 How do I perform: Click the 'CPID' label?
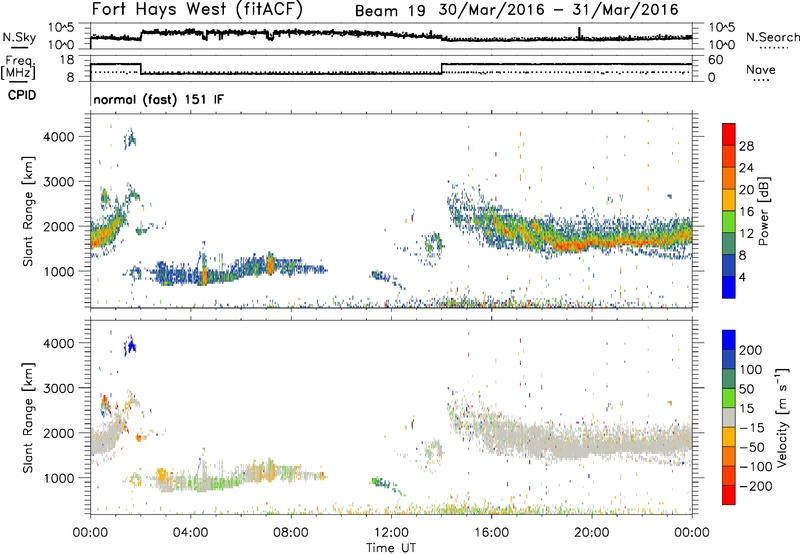point(22,95)
